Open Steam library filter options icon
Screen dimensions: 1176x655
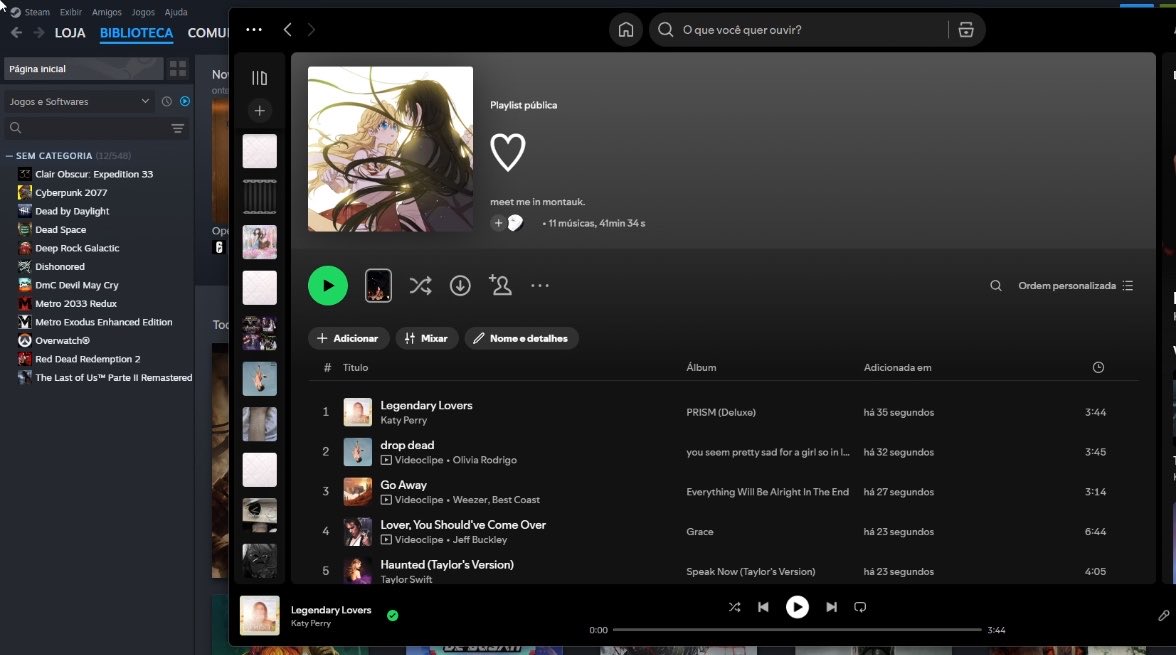coord(178,128)
